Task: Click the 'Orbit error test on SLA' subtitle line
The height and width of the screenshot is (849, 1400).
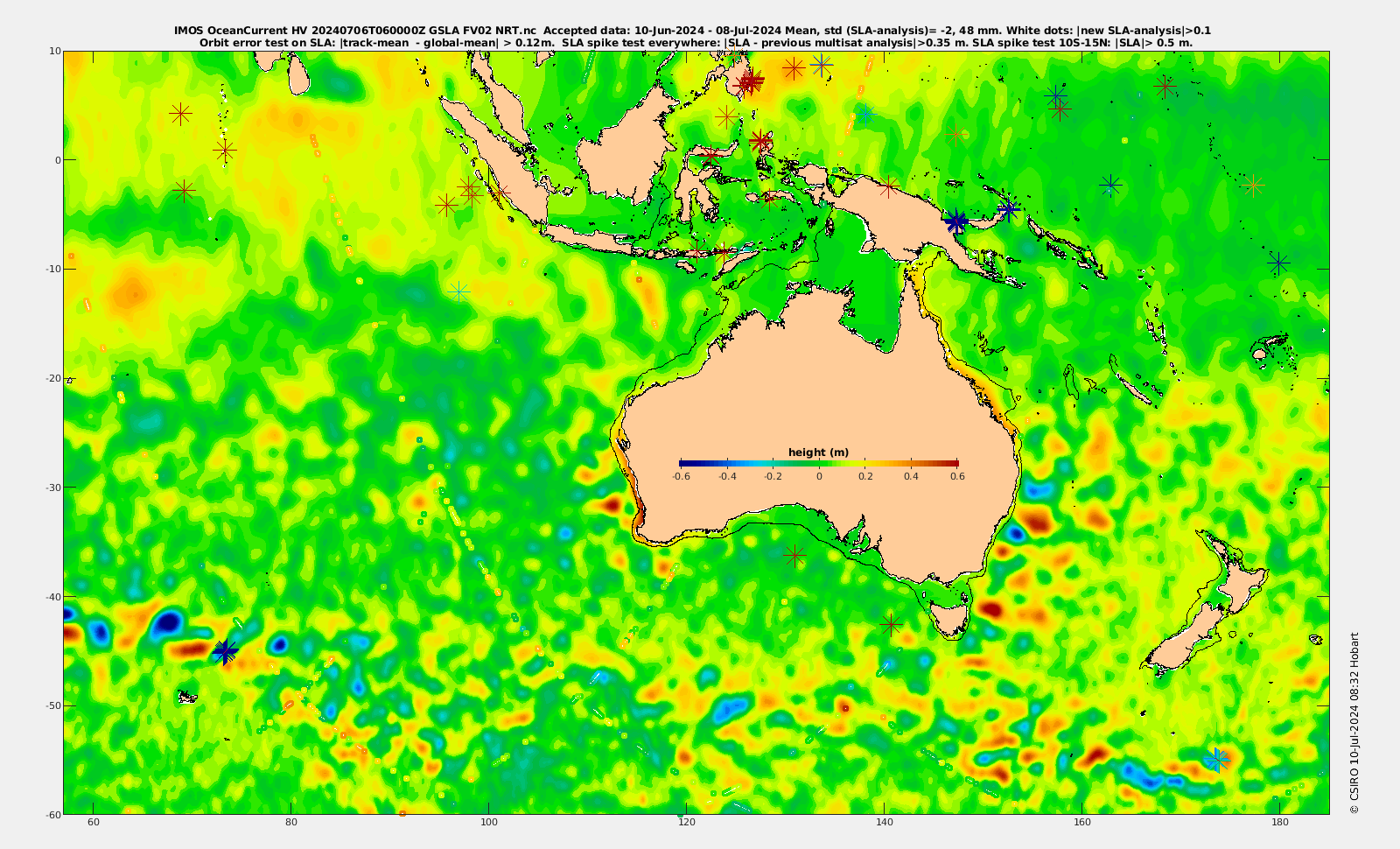Action: click(696, 43)
